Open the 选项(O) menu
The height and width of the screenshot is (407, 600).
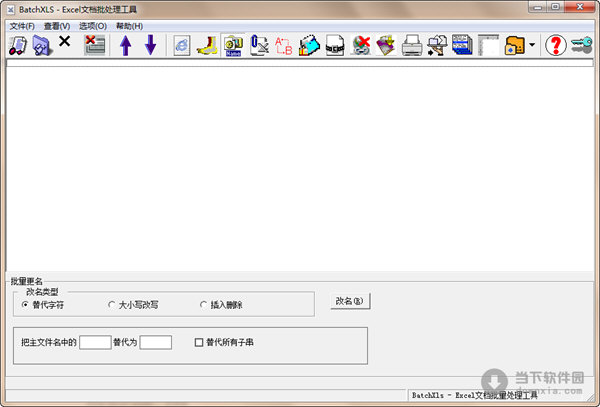93,26
